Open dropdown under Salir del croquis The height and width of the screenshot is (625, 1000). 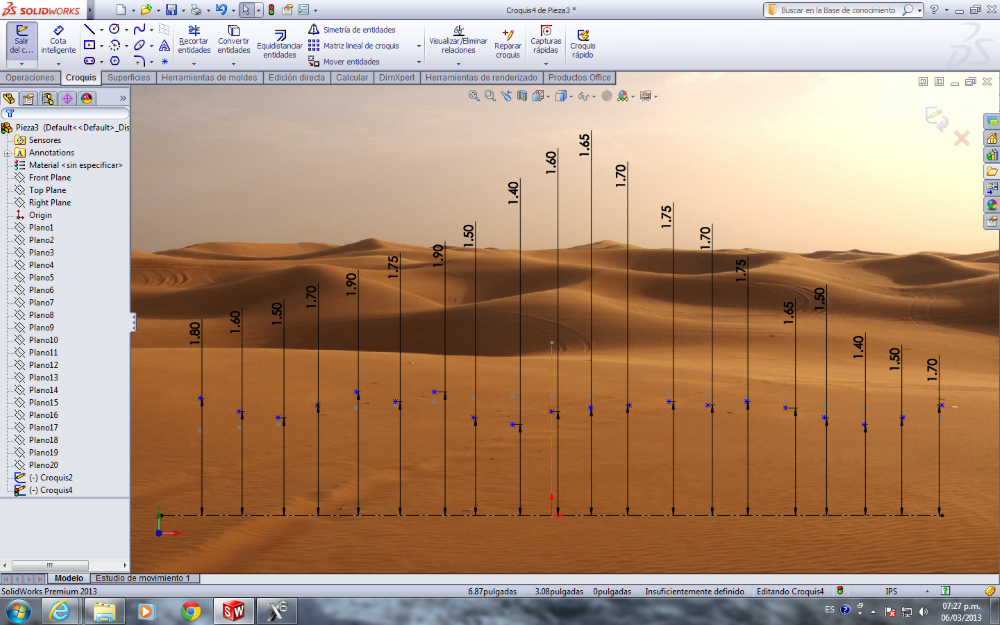click(22, 64)
